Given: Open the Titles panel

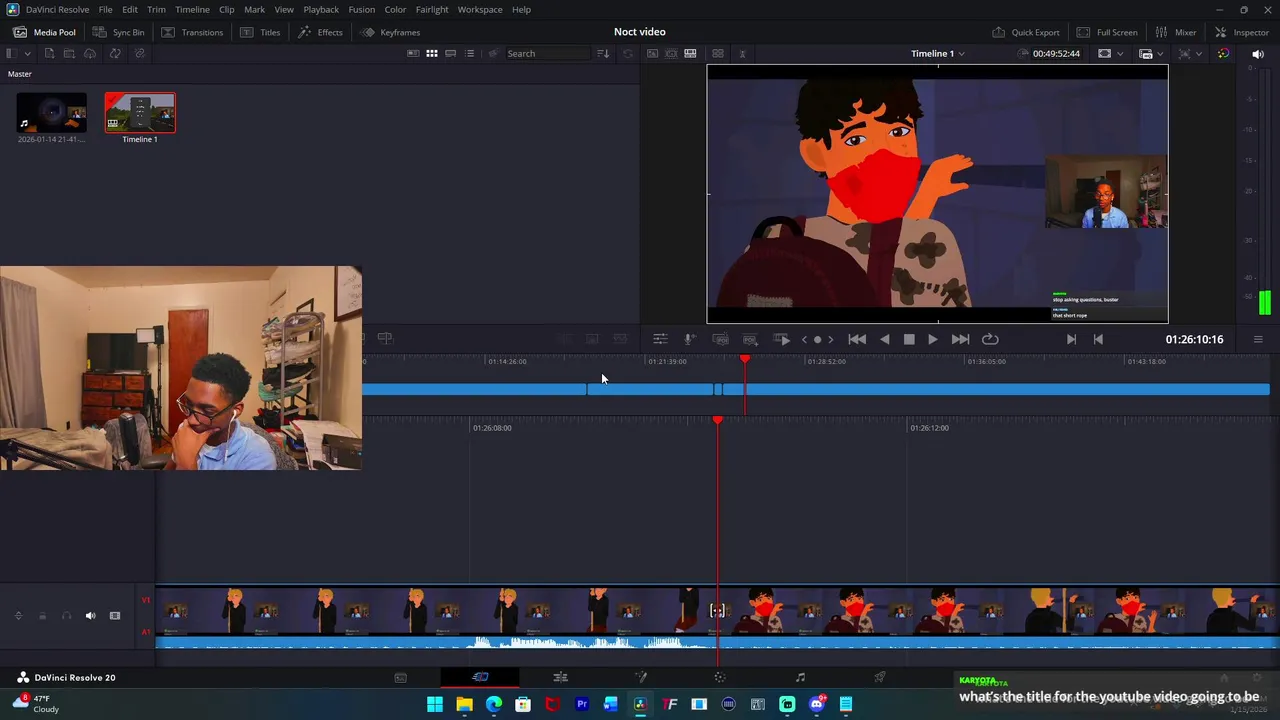Looking at the screenshot, I should 260,32.
